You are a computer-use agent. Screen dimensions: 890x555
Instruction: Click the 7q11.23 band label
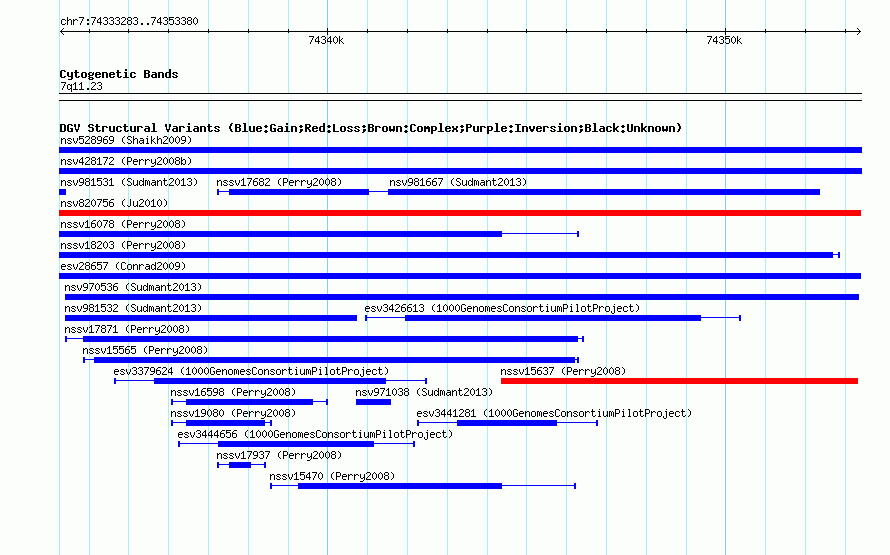[81, 86]
